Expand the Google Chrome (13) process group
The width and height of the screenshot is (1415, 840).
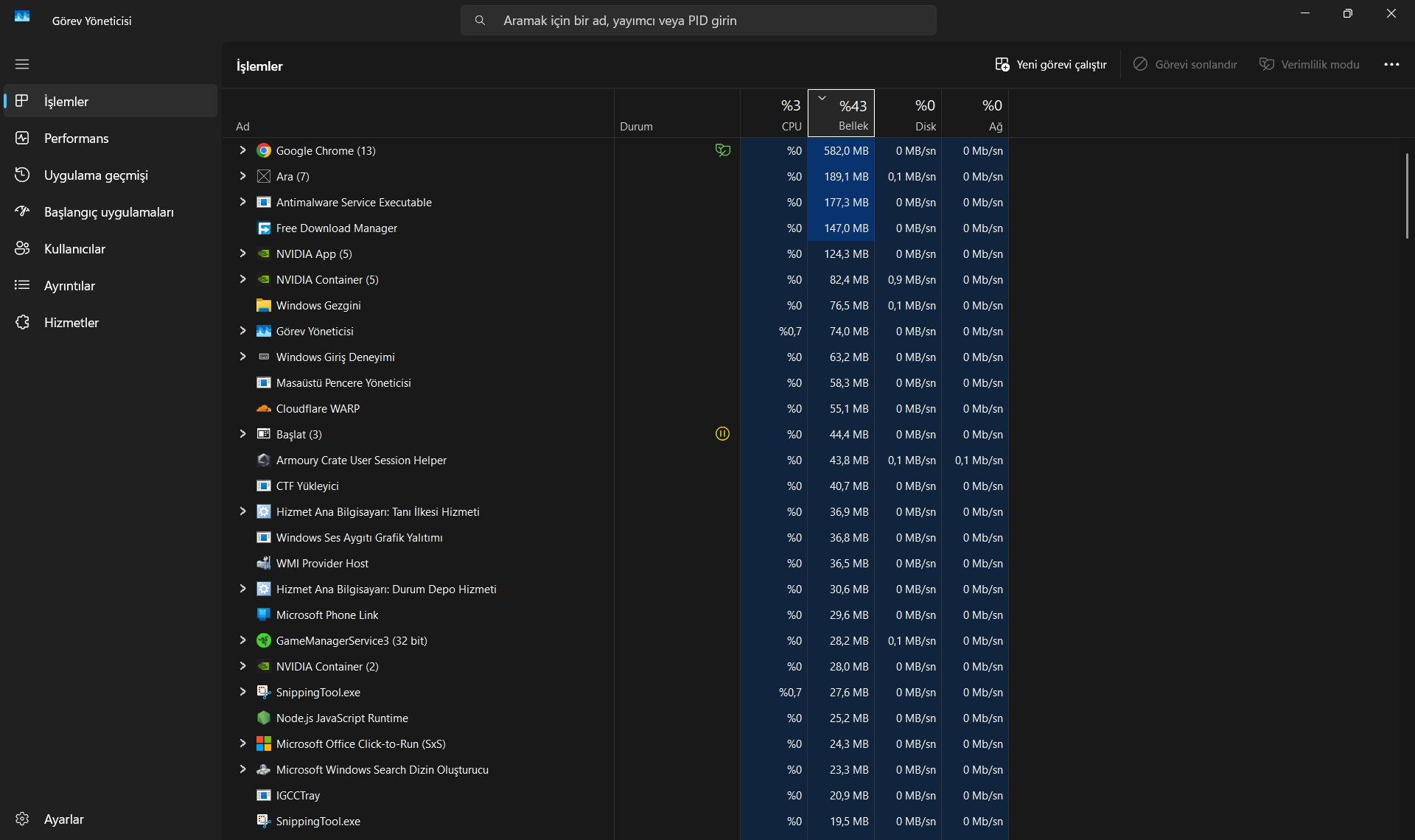coord(242,150)
